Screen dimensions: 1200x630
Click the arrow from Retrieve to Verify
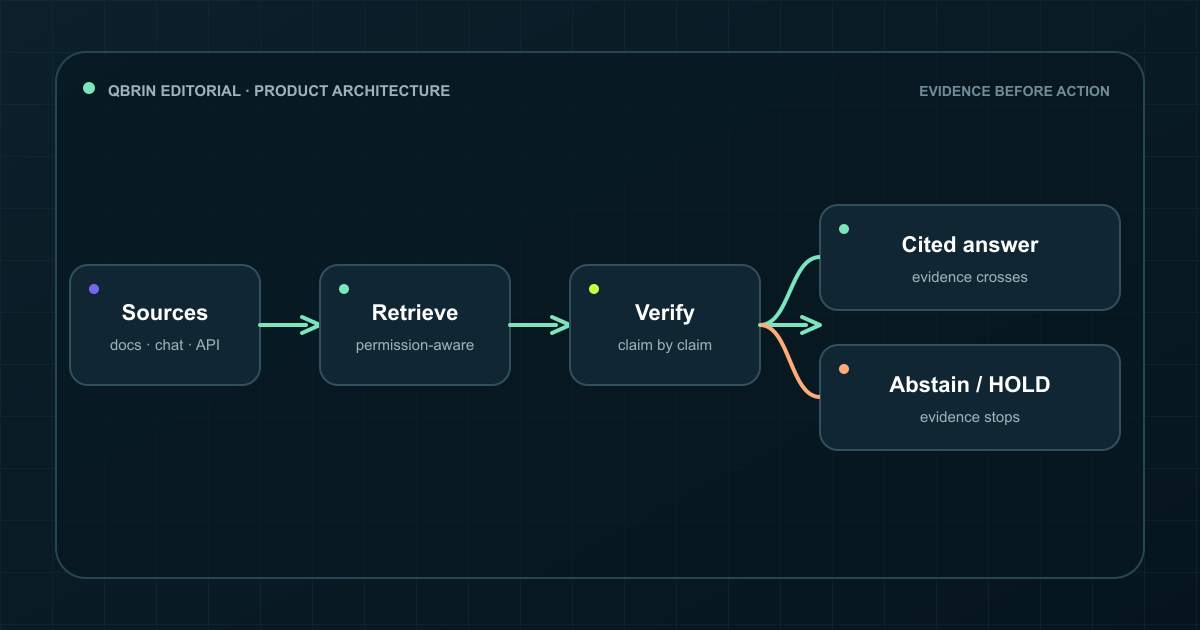(539, 325)
